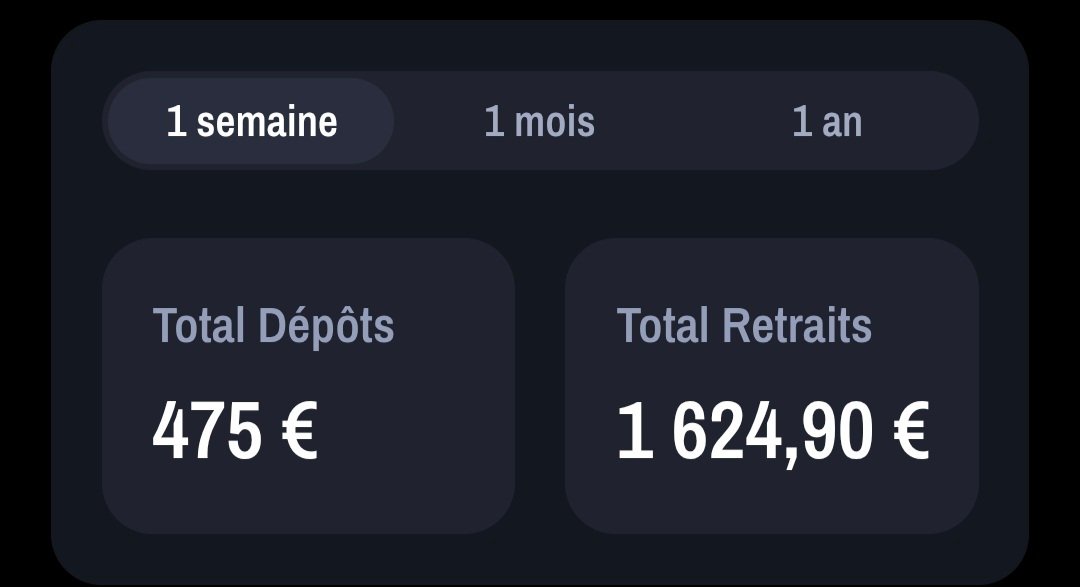Viewport: 1080px width, 587px height.
Task: Click the euro symbol after 475
Action: 300,431
